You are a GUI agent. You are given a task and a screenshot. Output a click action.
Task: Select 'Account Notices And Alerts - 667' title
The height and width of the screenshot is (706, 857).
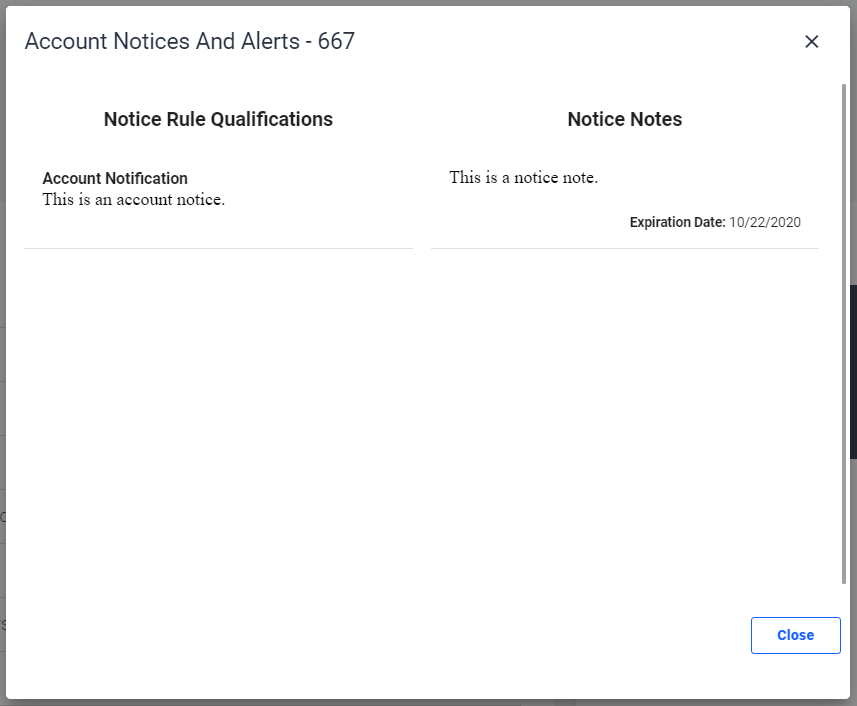click(190, 41)
